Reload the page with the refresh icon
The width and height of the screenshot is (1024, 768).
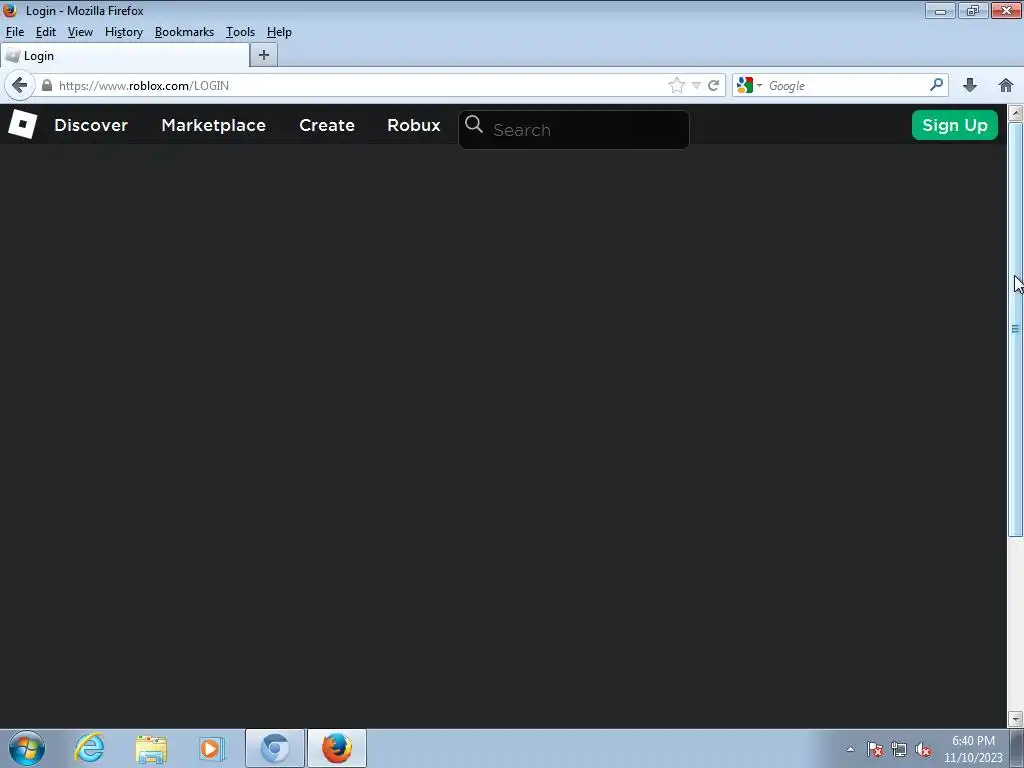click(x=714, y=86)
